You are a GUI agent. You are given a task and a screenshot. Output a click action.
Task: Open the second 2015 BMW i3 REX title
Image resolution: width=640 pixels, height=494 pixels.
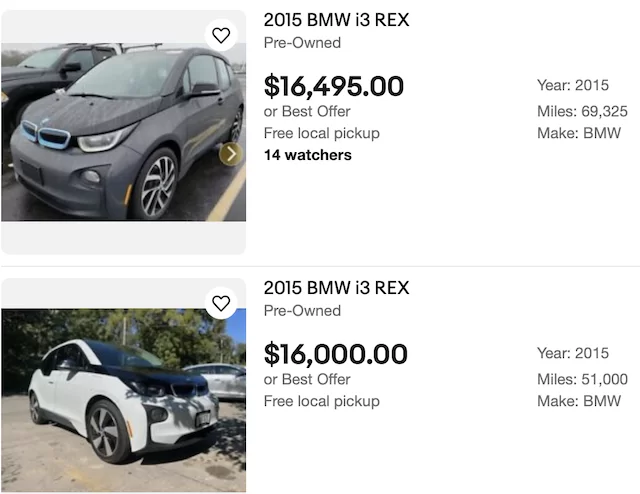336,288
